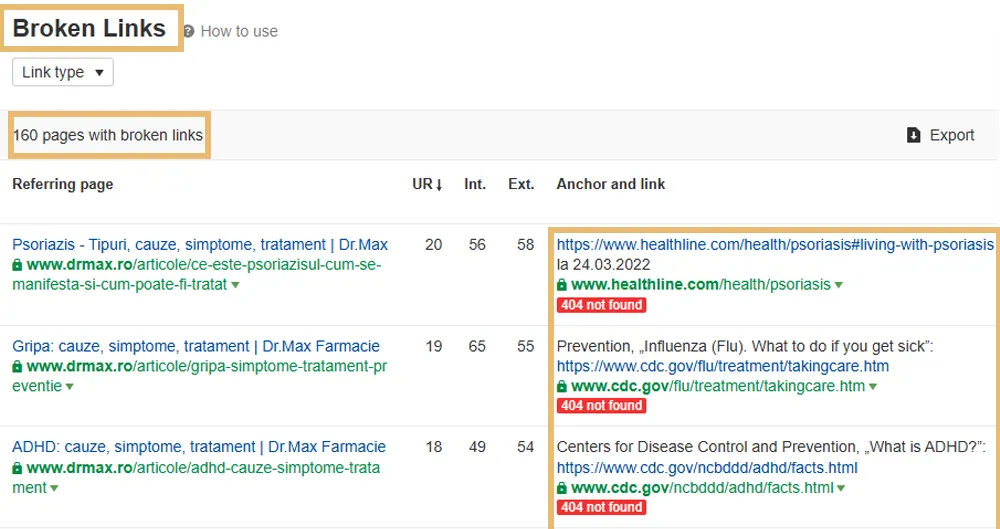Expand the arrow after the gripa drmax.ro URL
Image resolution: width=1000 pixels, height=529 pixels.
69,387
